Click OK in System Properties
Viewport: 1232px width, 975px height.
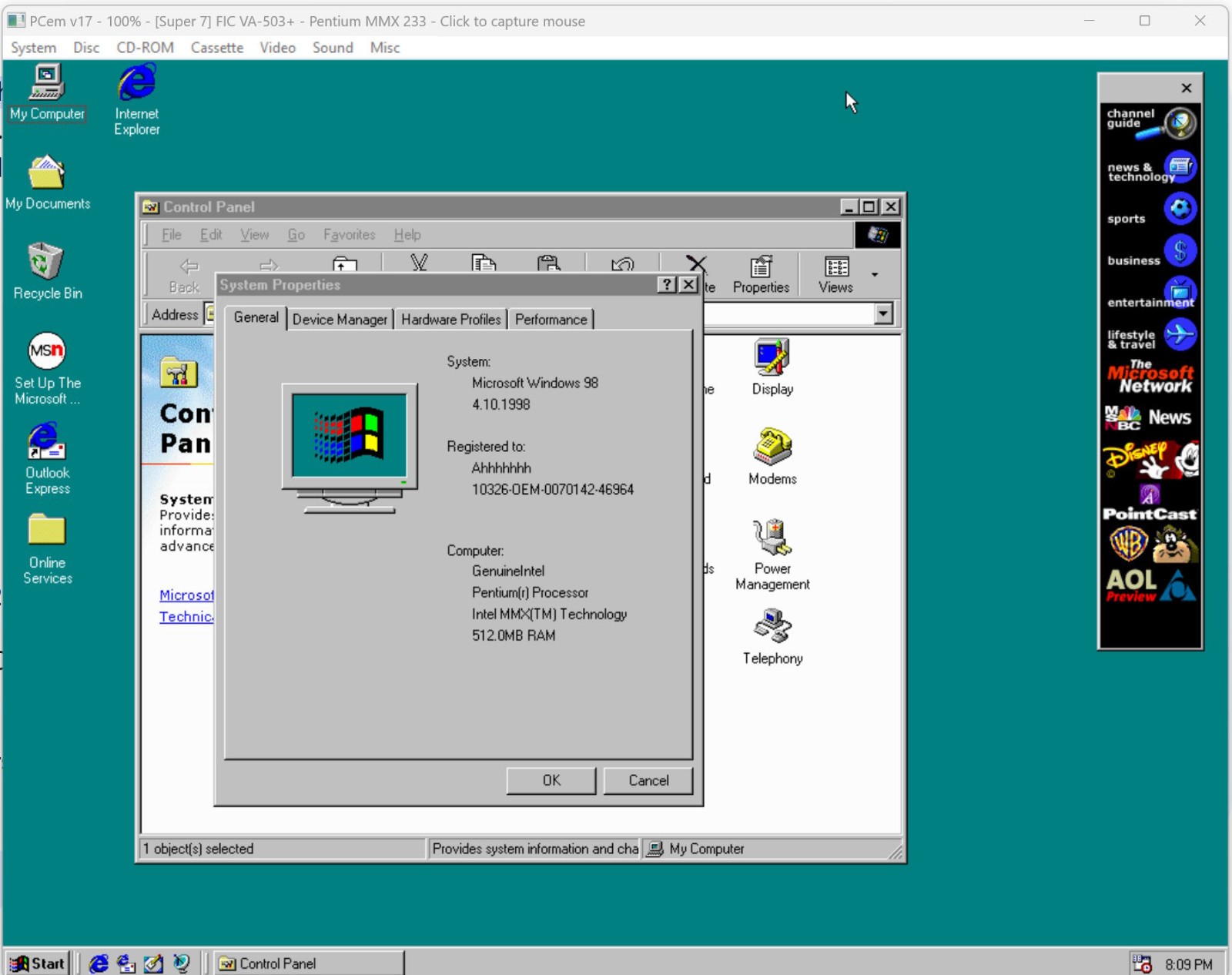[551, 780]
